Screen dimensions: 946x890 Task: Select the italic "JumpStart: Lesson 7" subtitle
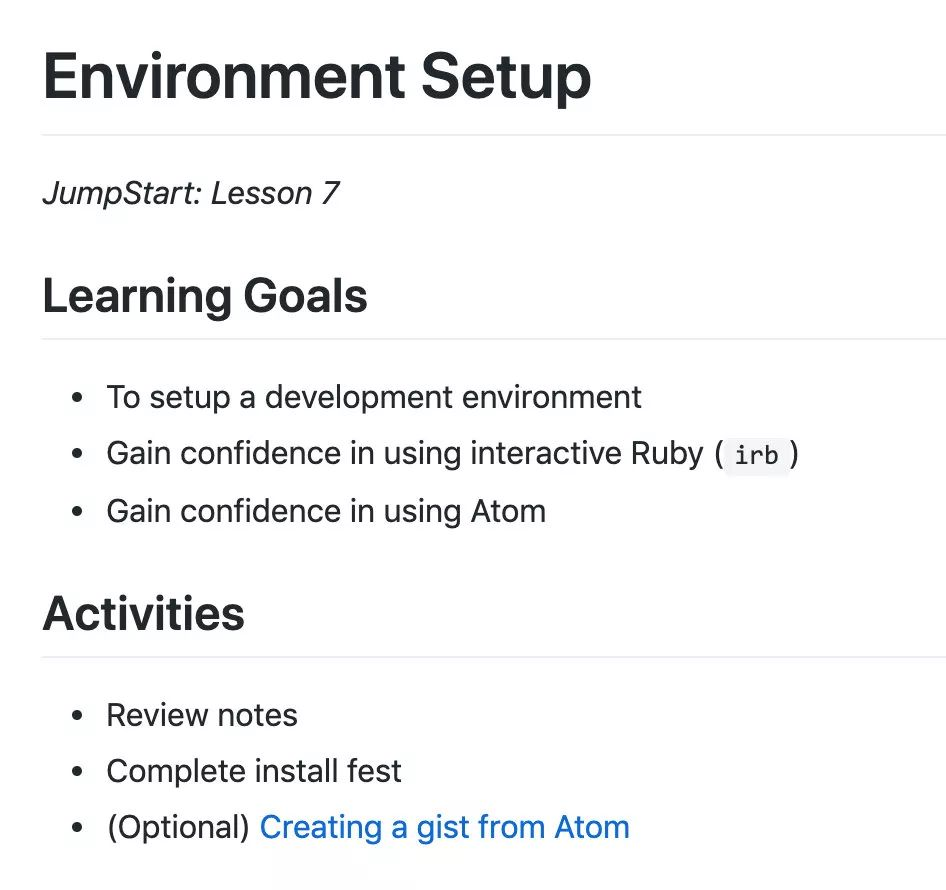pyautogui.click(x=191, y=193)
